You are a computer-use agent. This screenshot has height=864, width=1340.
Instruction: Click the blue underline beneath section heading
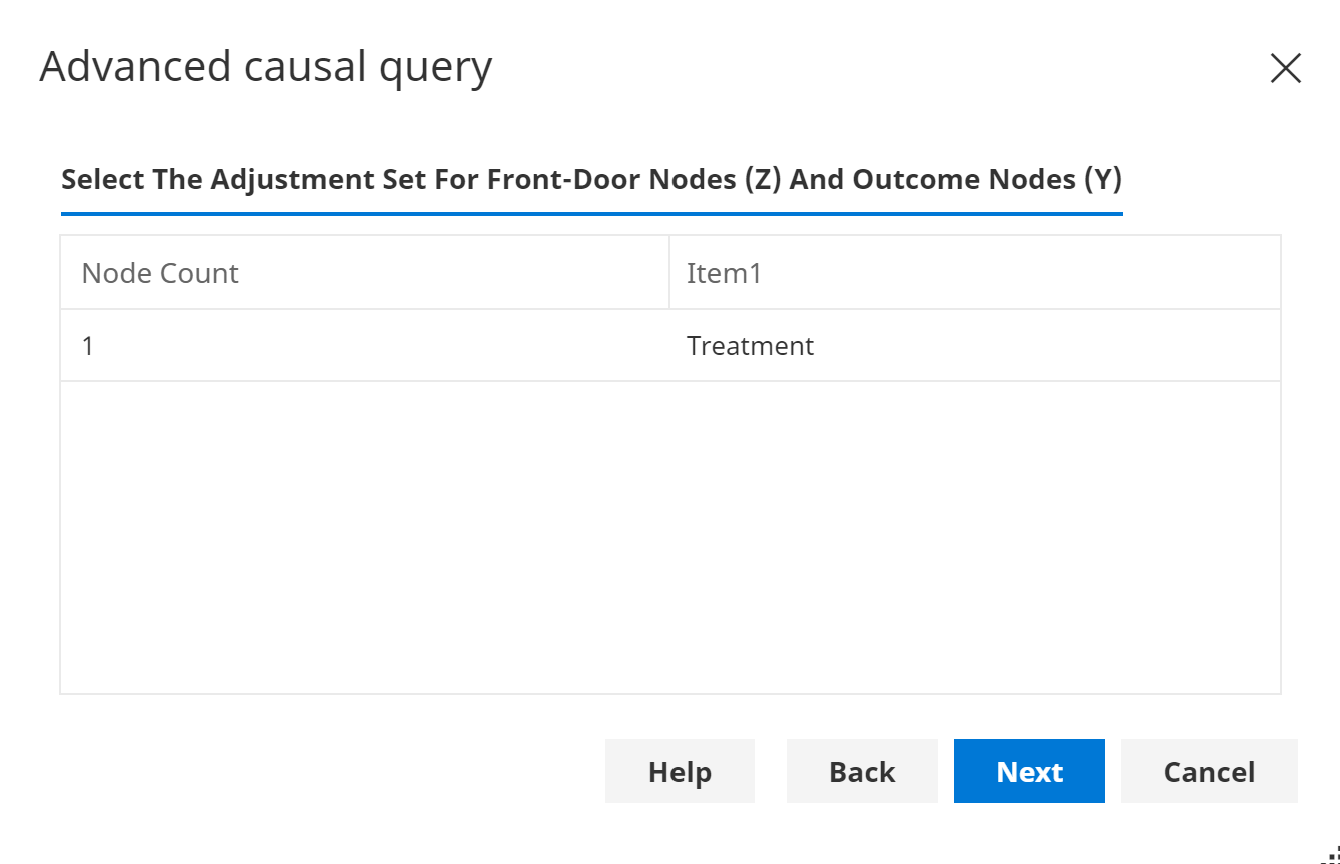coord(591,213)
